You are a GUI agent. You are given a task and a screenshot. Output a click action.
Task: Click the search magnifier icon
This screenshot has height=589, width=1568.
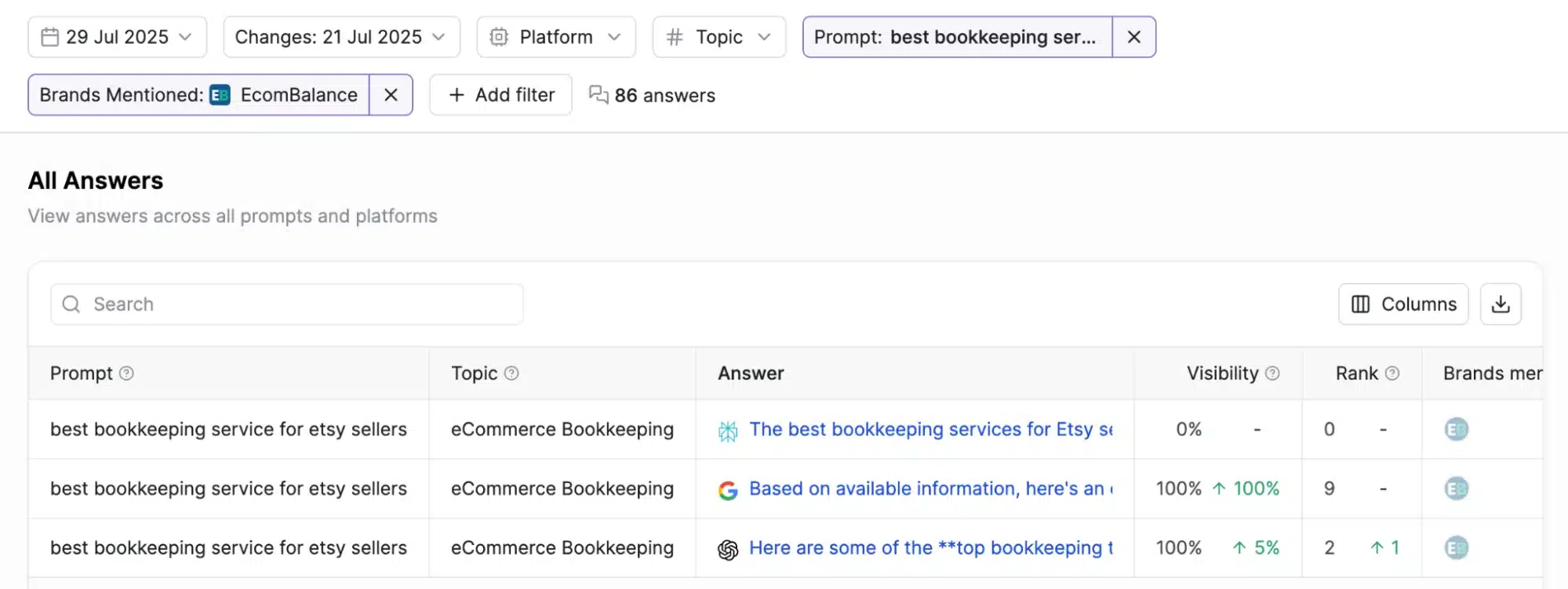(71, 304)
